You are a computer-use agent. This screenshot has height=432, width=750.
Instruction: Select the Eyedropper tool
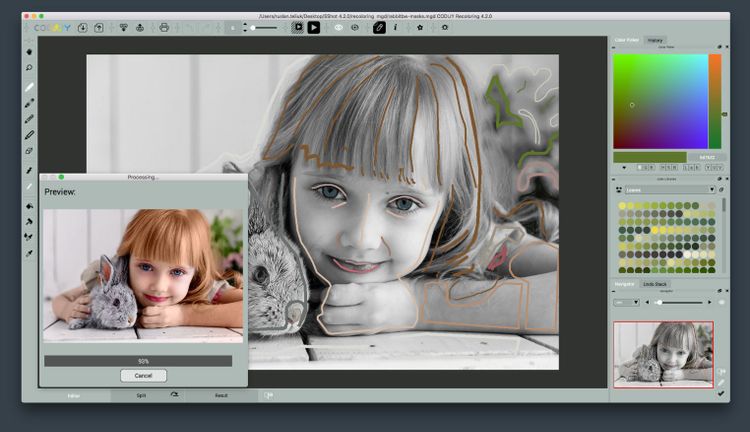coord(29,253)
